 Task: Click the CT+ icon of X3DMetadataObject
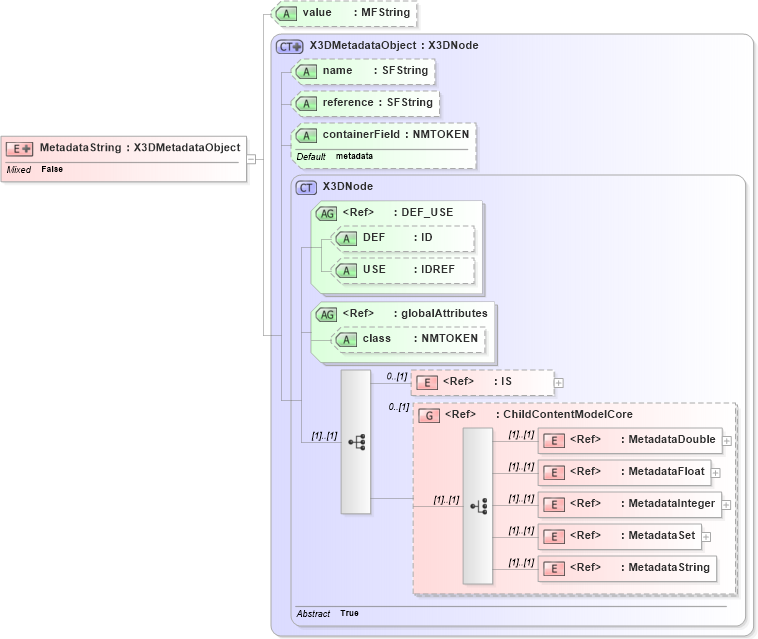(x=290, y=46)
